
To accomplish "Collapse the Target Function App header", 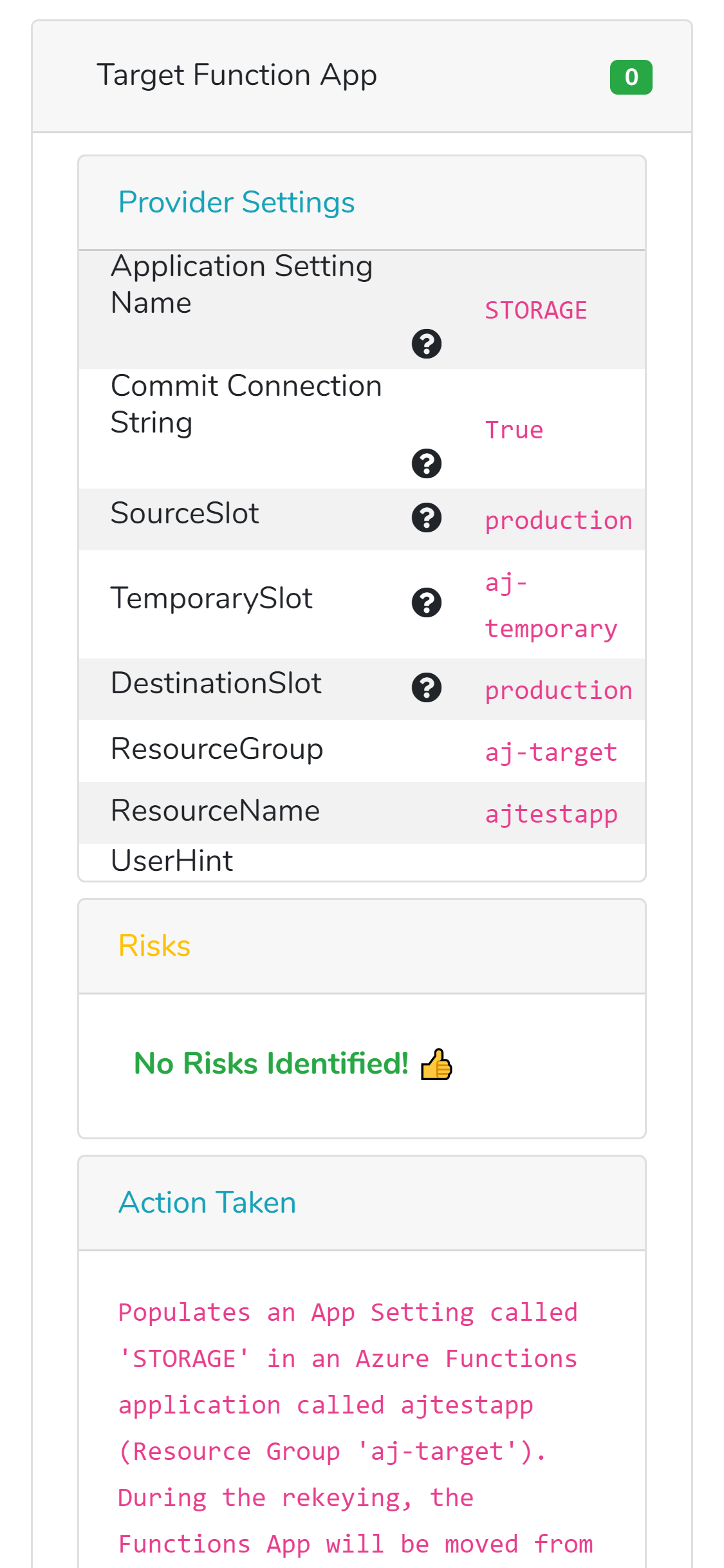I will click(x=236, y=75).
